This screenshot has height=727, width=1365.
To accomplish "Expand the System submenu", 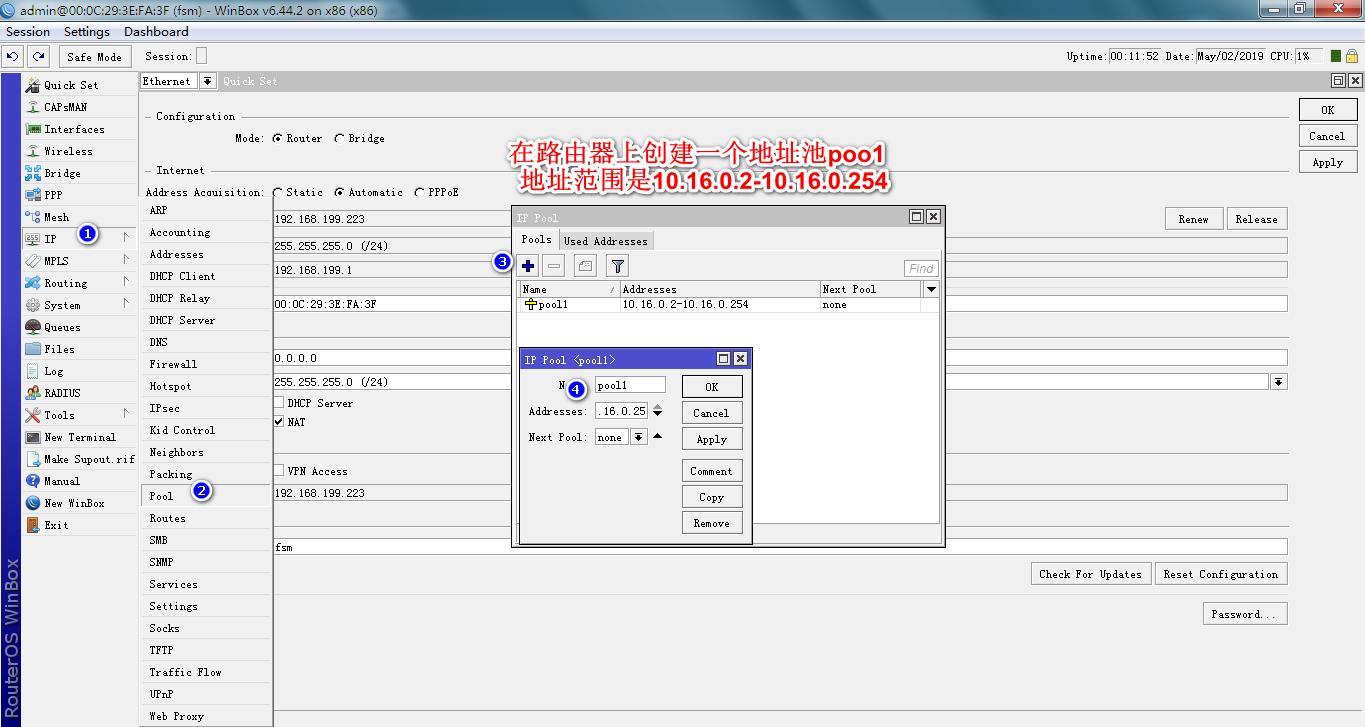I will 126,304.
